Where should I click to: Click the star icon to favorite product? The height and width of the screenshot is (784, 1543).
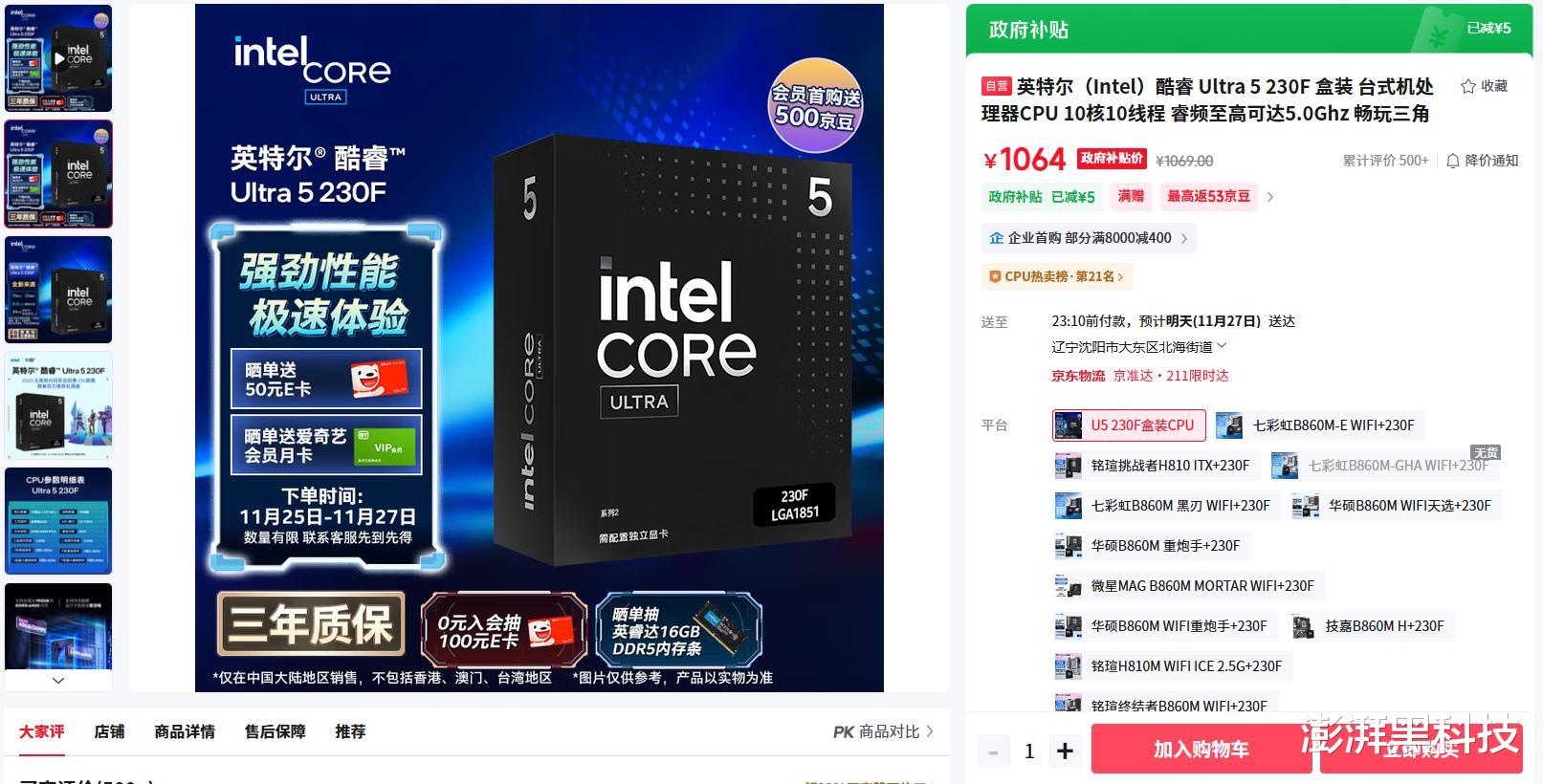(1467, 86)
